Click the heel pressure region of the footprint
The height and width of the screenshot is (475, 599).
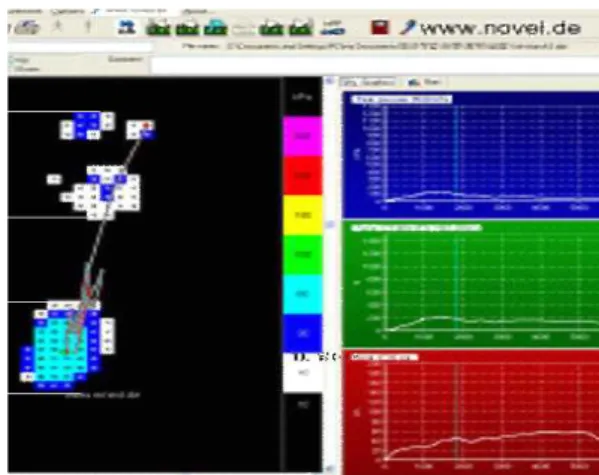coord(67,346)
